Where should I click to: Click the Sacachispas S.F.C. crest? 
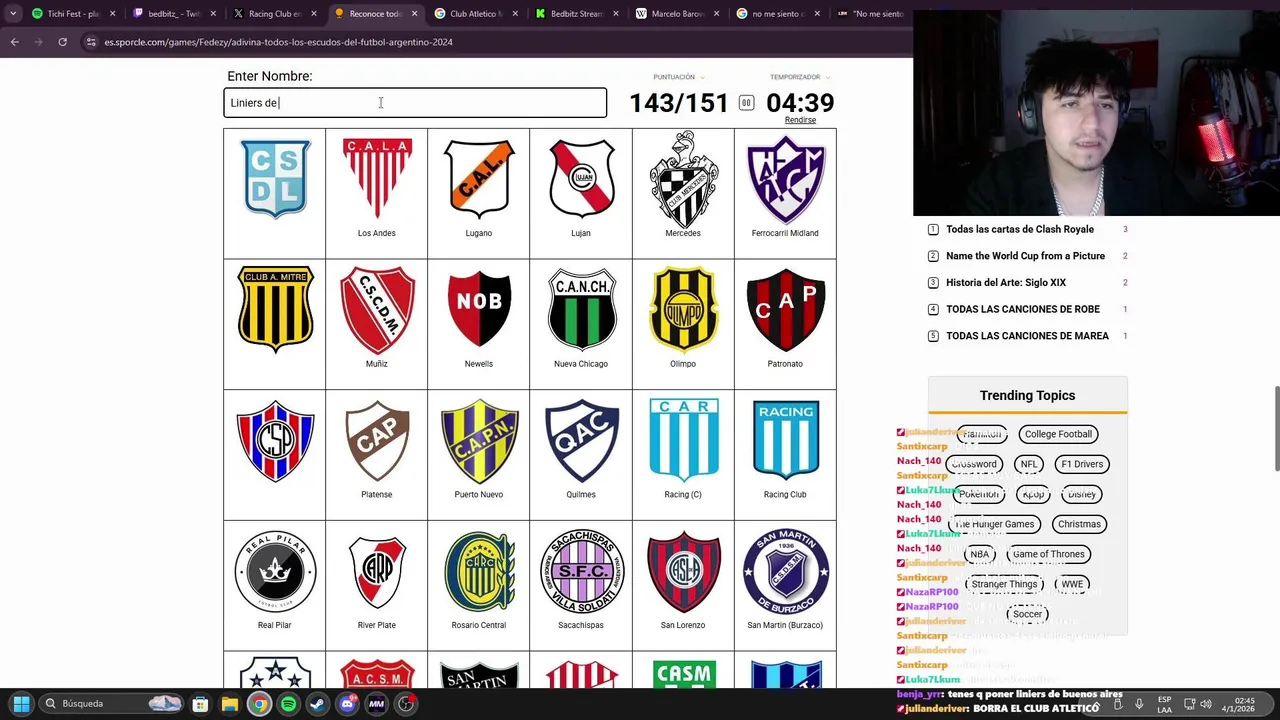click(x=581, y=571)
